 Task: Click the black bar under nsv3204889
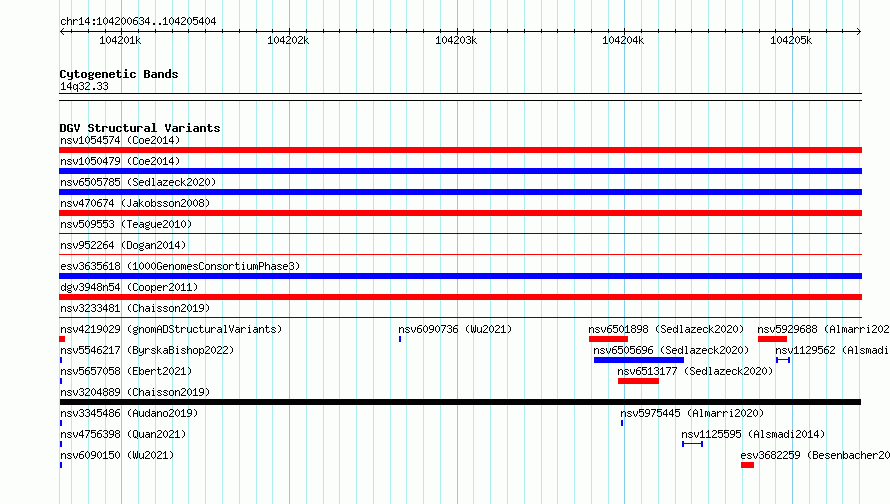[x=460, y=402]
